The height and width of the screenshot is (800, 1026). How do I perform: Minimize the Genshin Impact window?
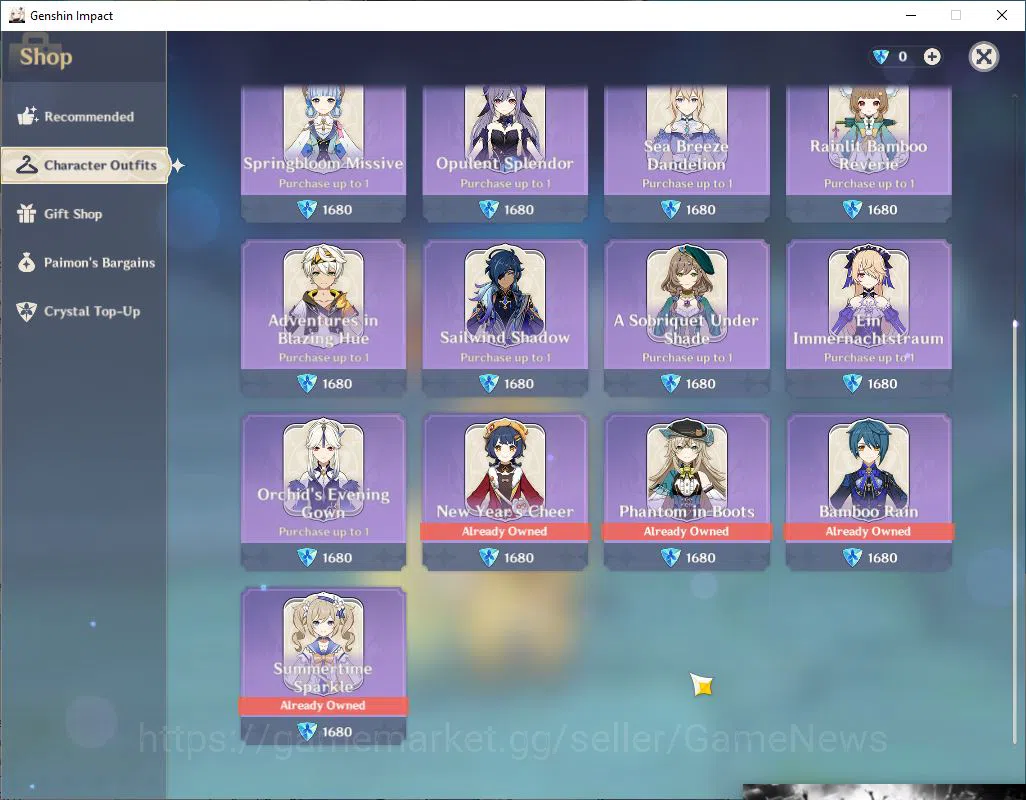(x=910, y=15)
